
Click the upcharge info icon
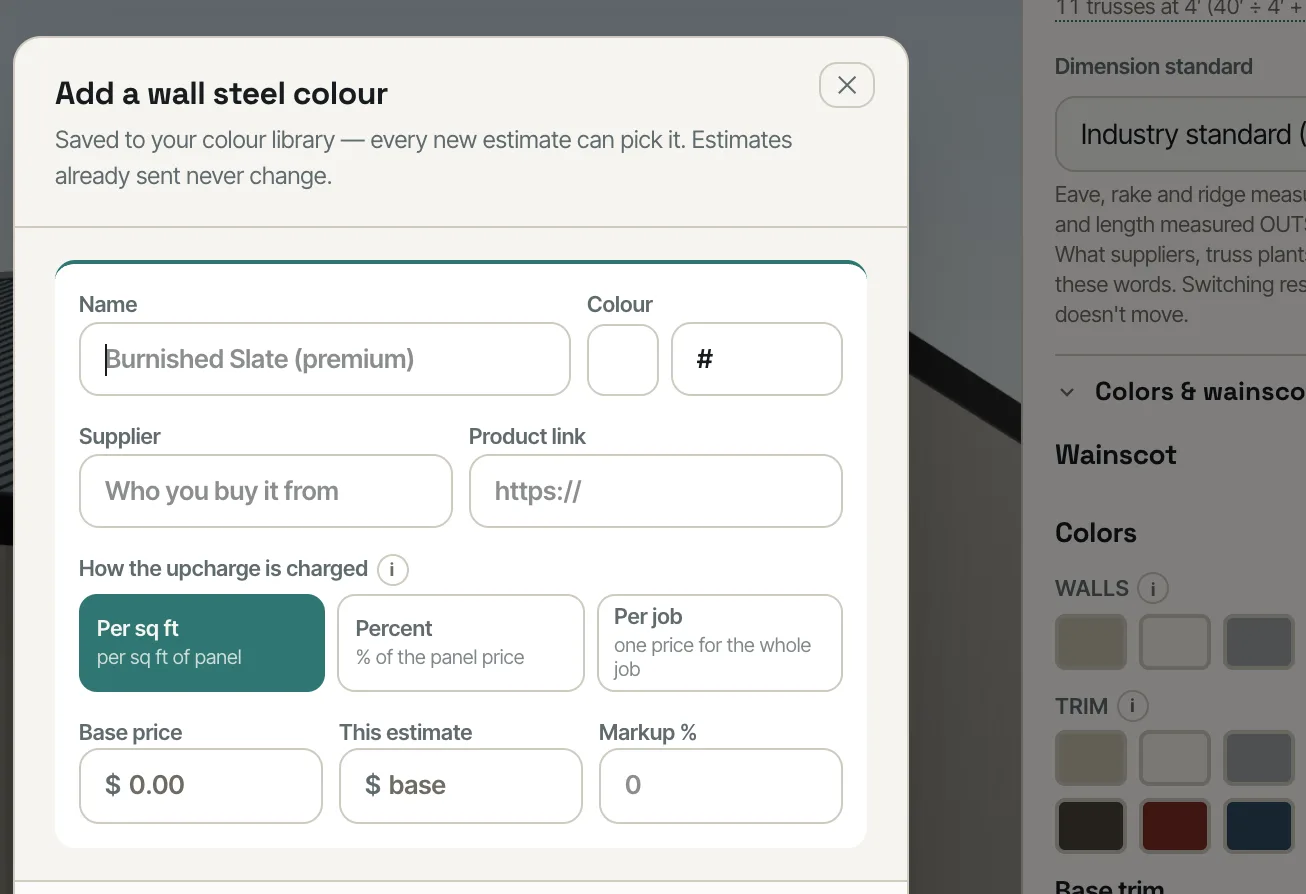[x=392, y=570]
